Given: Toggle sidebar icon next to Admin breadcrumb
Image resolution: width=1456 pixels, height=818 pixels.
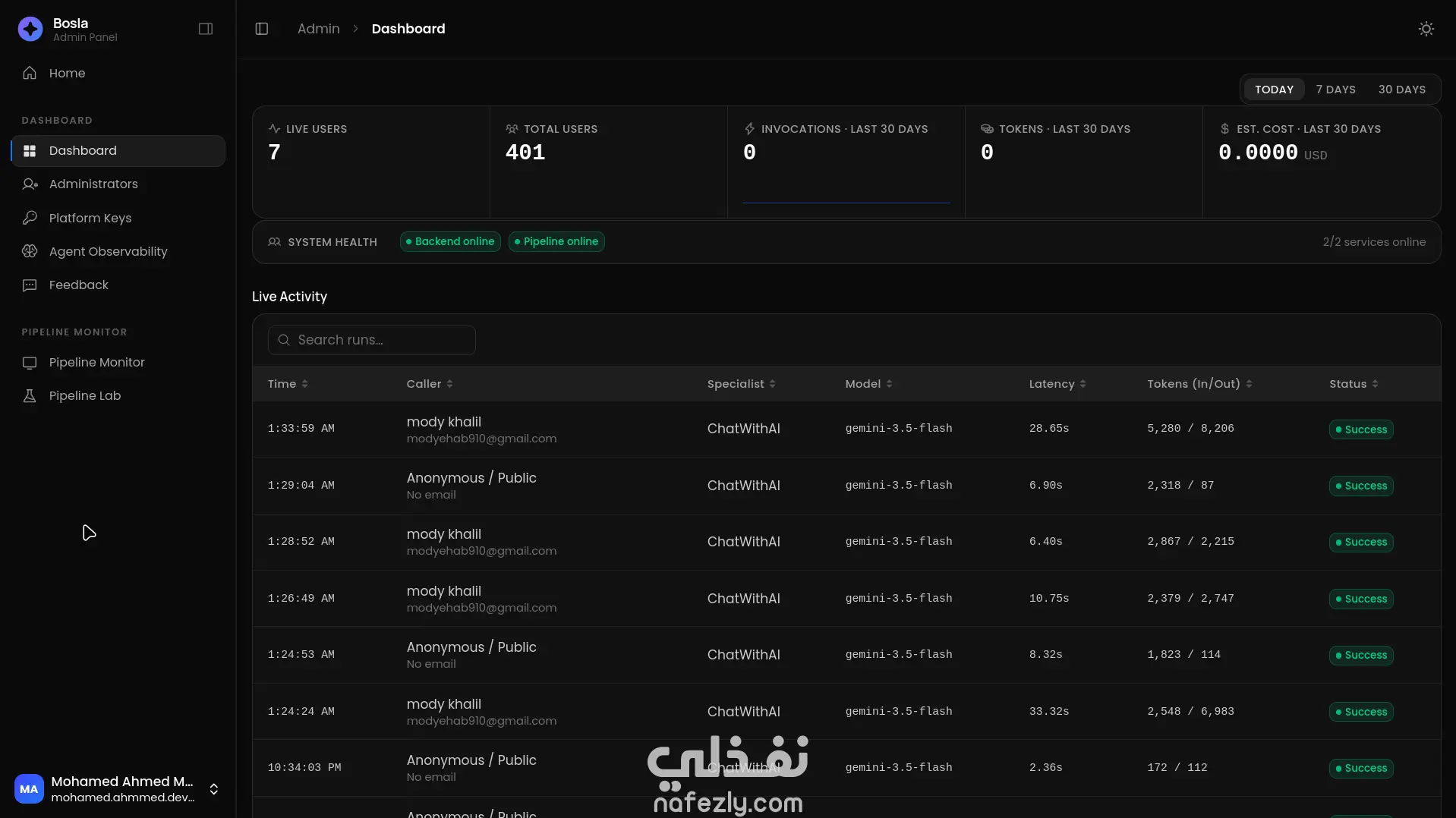Looking at the screenshot, I should tap(262, 29).
